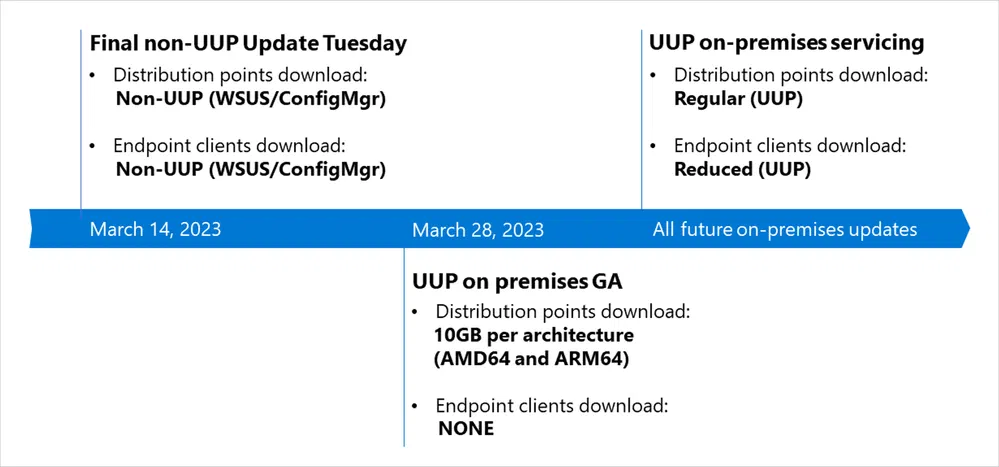Select Endpoint clients download under UUP on premises GA
This screenshot has width=999, height=467.
(552, 406)
